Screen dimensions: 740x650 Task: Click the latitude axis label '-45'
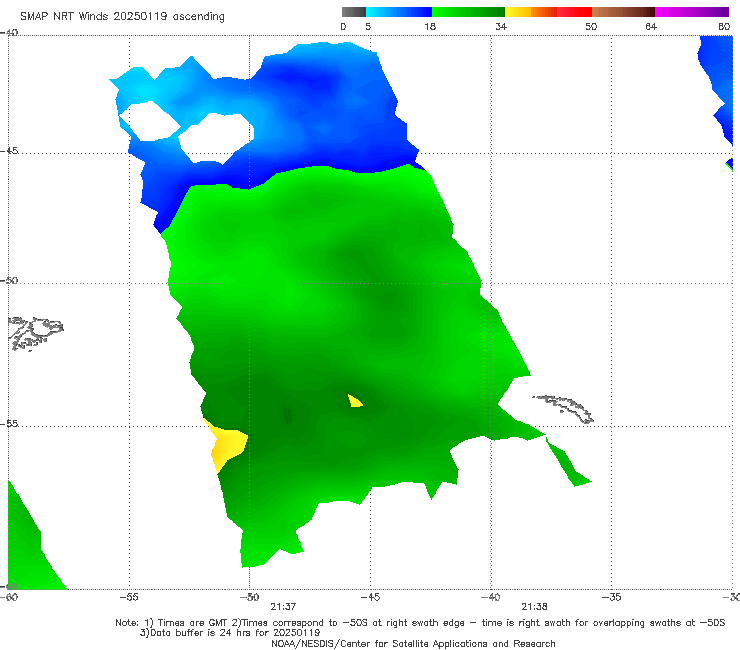pyautogui.click(x=9, y=151)
